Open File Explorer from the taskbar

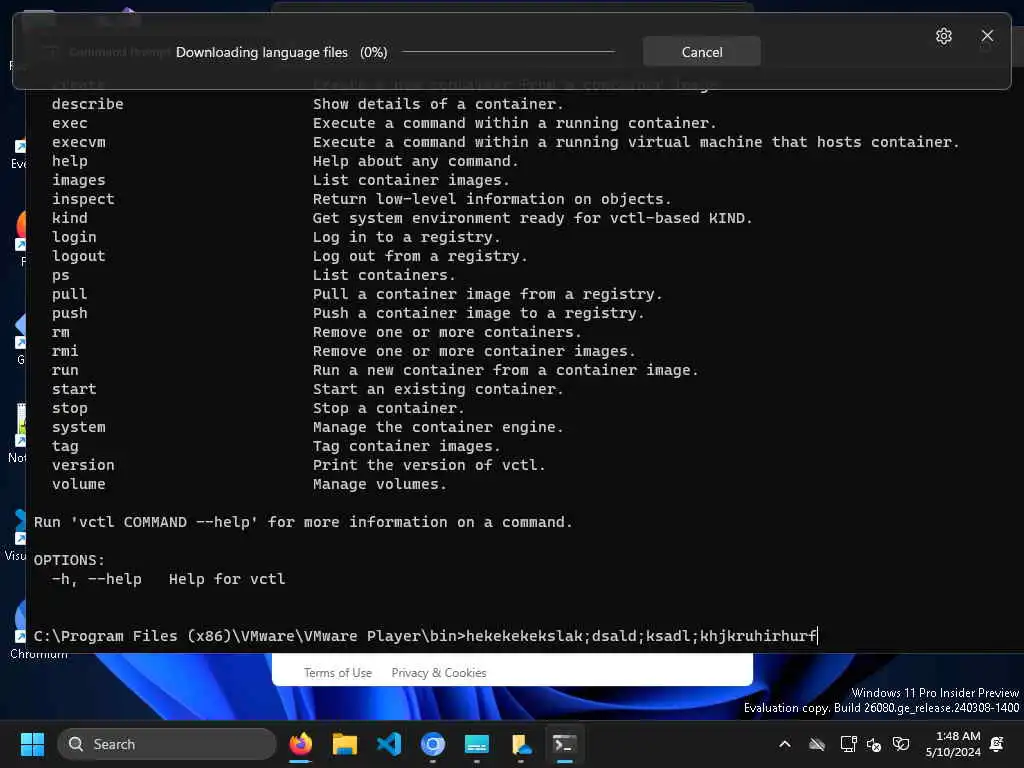[345, 744]
